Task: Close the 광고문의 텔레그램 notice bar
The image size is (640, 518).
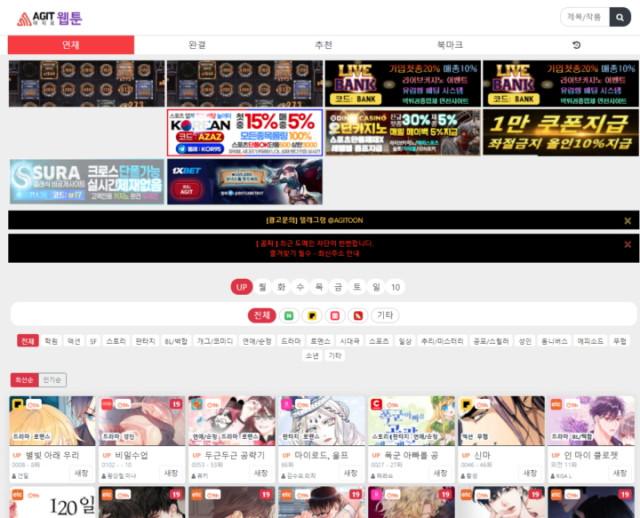Action: coord(628,220)
